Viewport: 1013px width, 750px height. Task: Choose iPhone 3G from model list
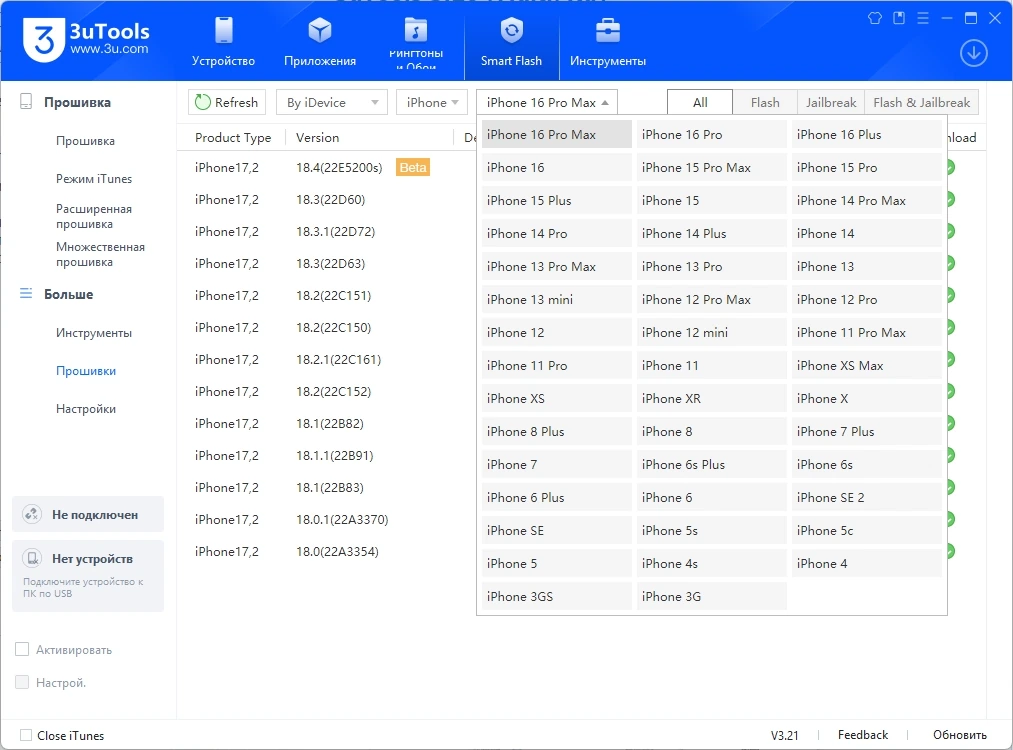pyautogui.click(x=711, y=596)
